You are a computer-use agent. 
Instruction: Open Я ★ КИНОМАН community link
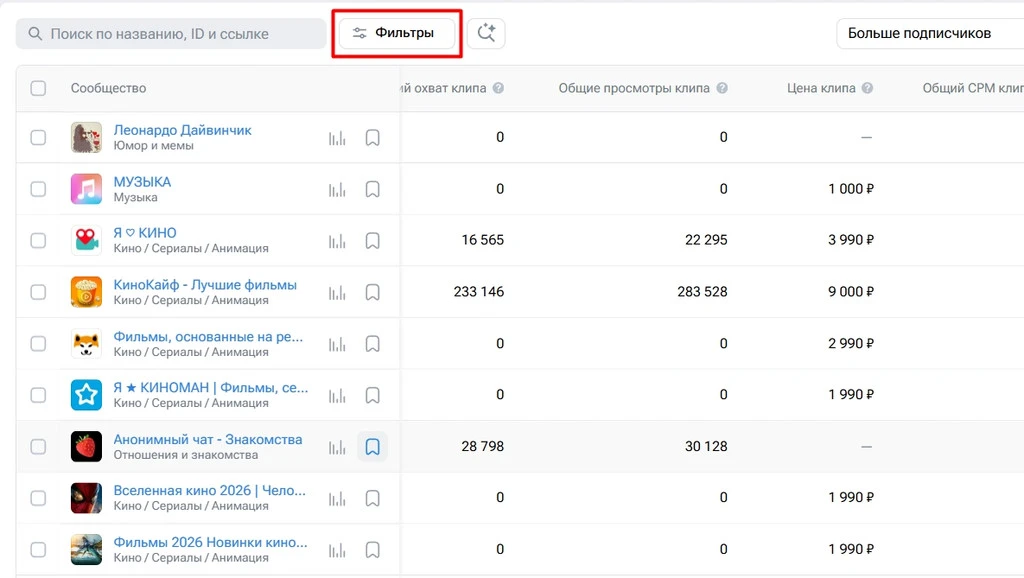(211, 388)
